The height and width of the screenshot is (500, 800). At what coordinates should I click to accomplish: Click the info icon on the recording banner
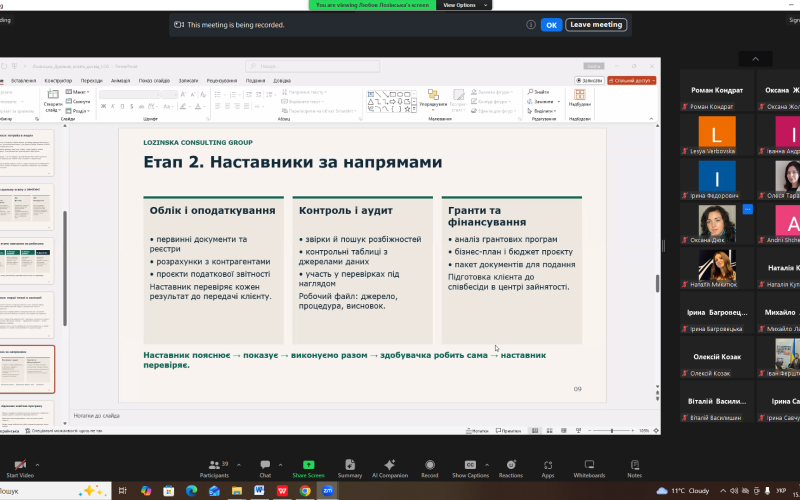(x=531, y=24)
